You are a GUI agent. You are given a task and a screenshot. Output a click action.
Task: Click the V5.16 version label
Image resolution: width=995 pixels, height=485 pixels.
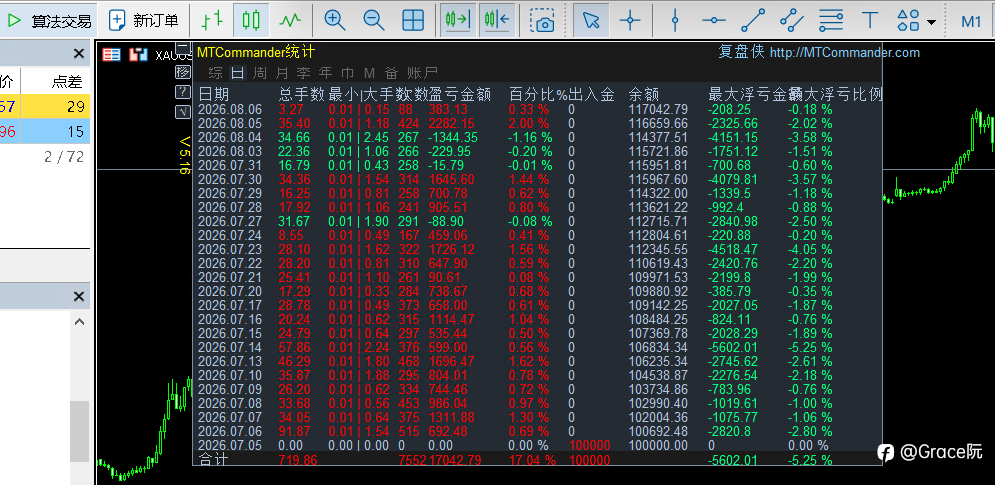click(185, 156)
